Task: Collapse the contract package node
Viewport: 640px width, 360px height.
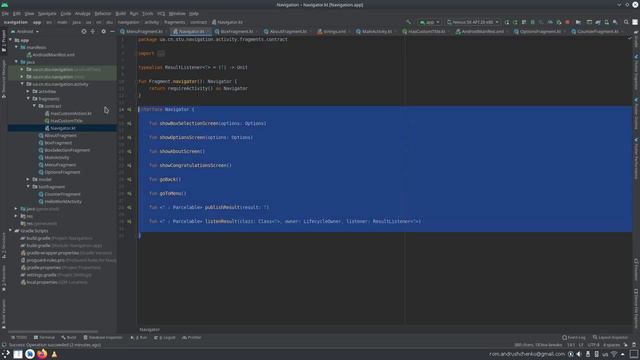Action: pyautogui.click(x=35, y=106)
